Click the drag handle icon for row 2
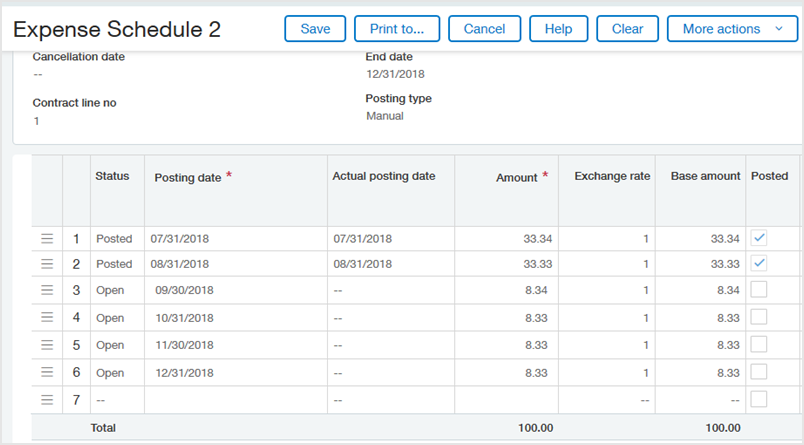804x445 pixels. 46,264
